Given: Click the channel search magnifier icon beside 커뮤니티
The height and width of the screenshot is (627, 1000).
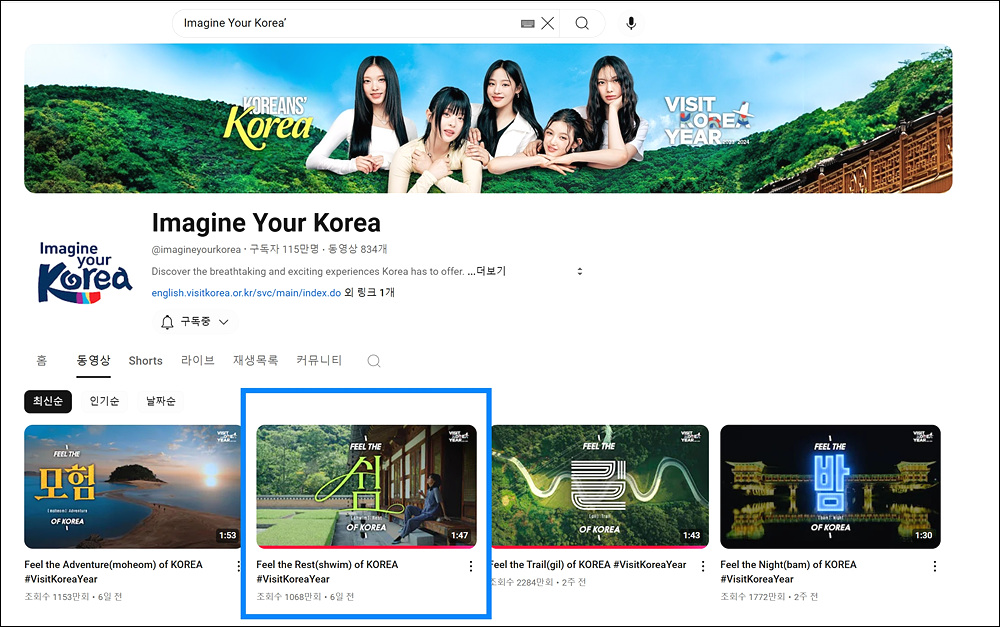Looking at the screenshot, I should (374, 361).
